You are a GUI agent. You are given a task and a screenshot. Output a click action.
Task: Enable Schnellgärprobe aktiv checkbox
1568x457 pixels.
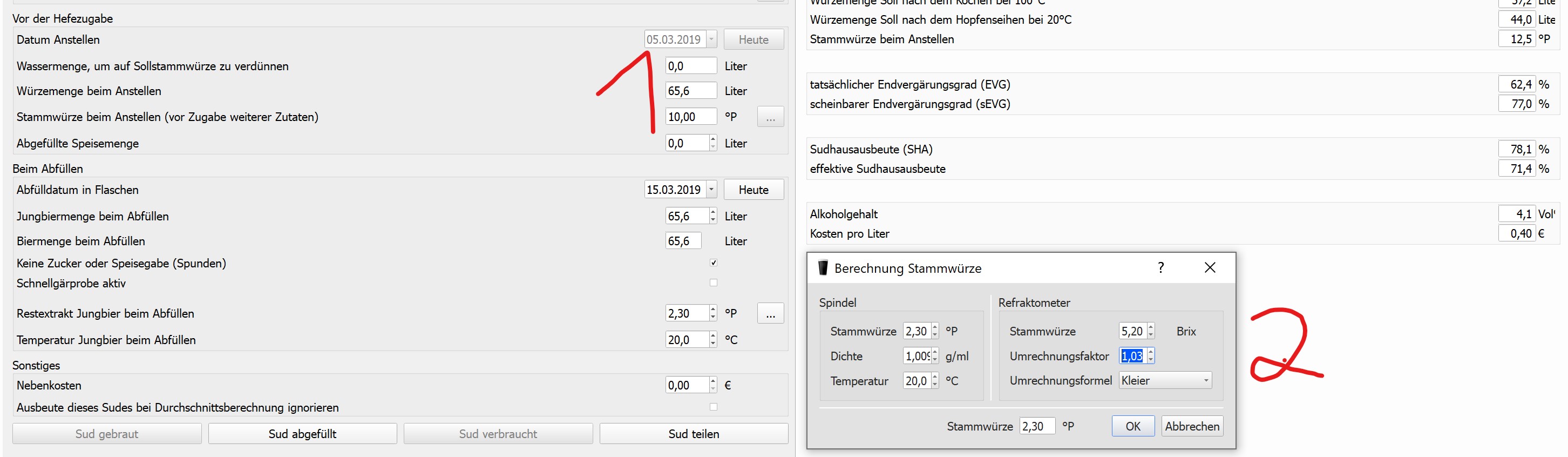(x=714, y=283)
